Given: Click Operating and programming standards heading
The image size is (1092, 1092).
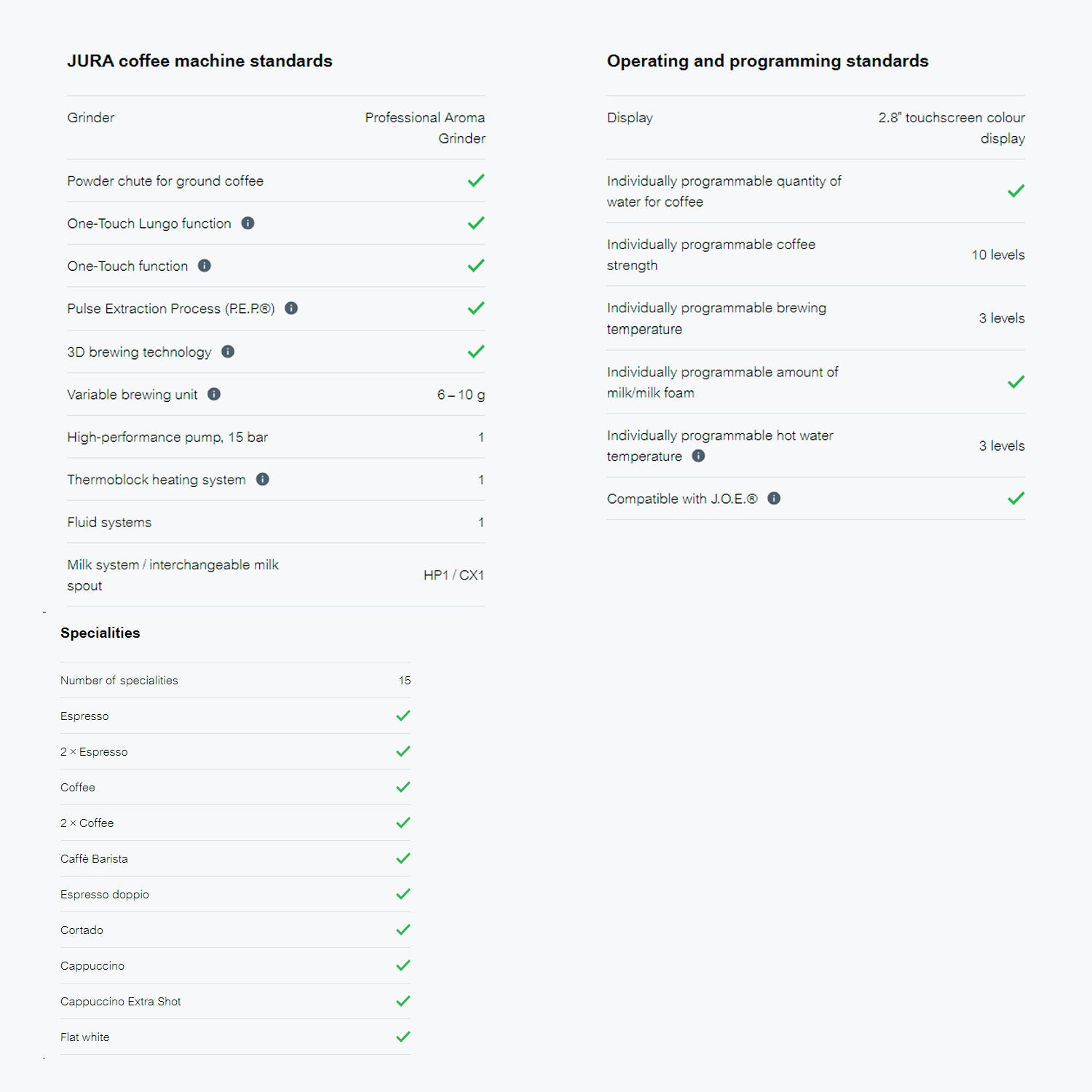Looking at the screenshot, I should pos(767,61).
